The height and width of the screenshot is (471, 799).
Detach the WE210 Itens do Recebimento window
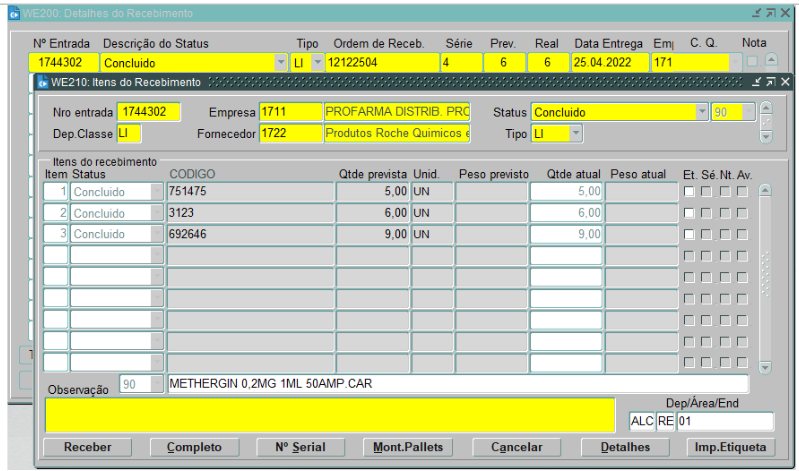coord(757,82)
